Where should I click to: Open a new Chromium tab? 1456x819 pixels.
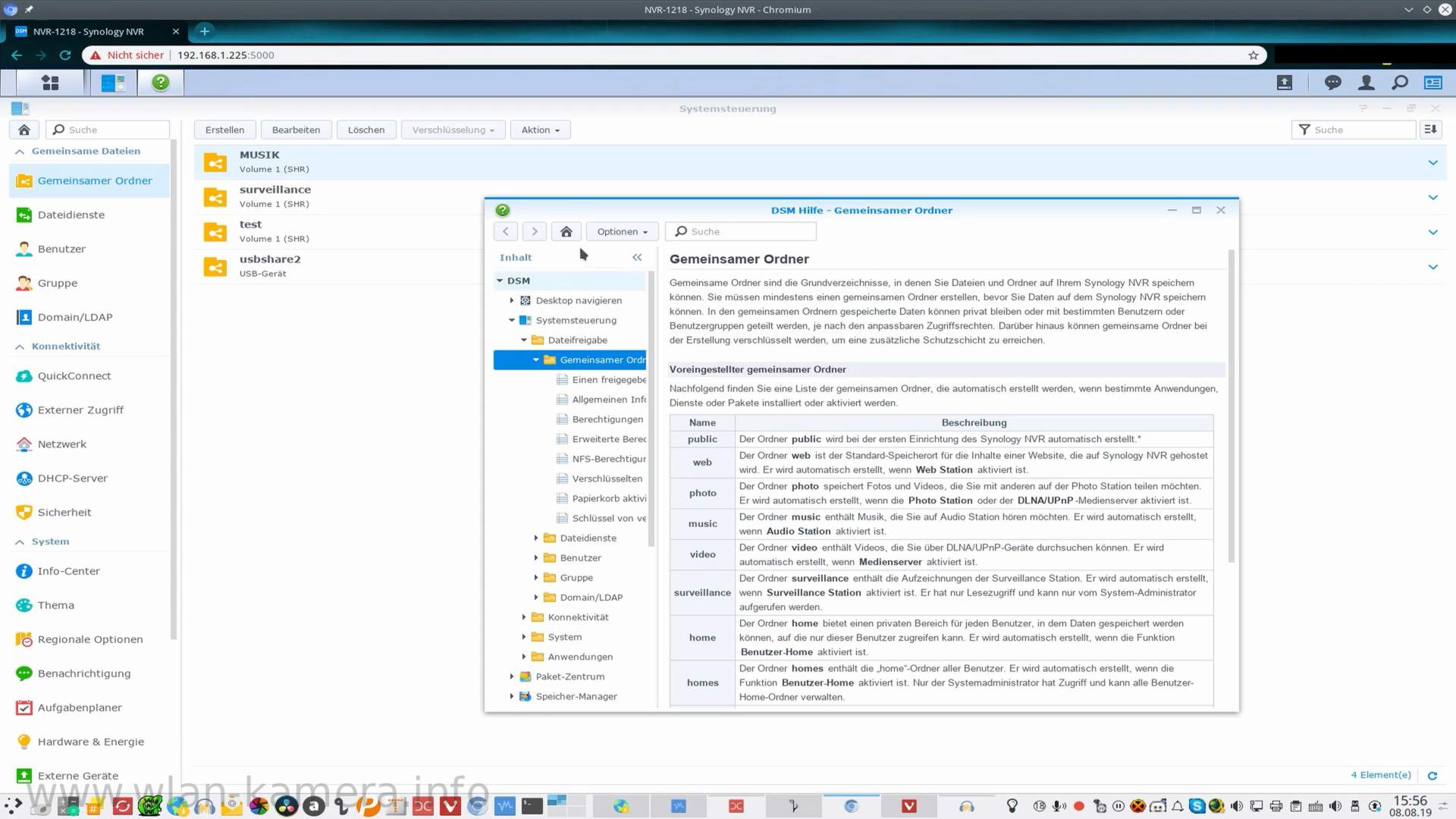[x=204, y=31]
